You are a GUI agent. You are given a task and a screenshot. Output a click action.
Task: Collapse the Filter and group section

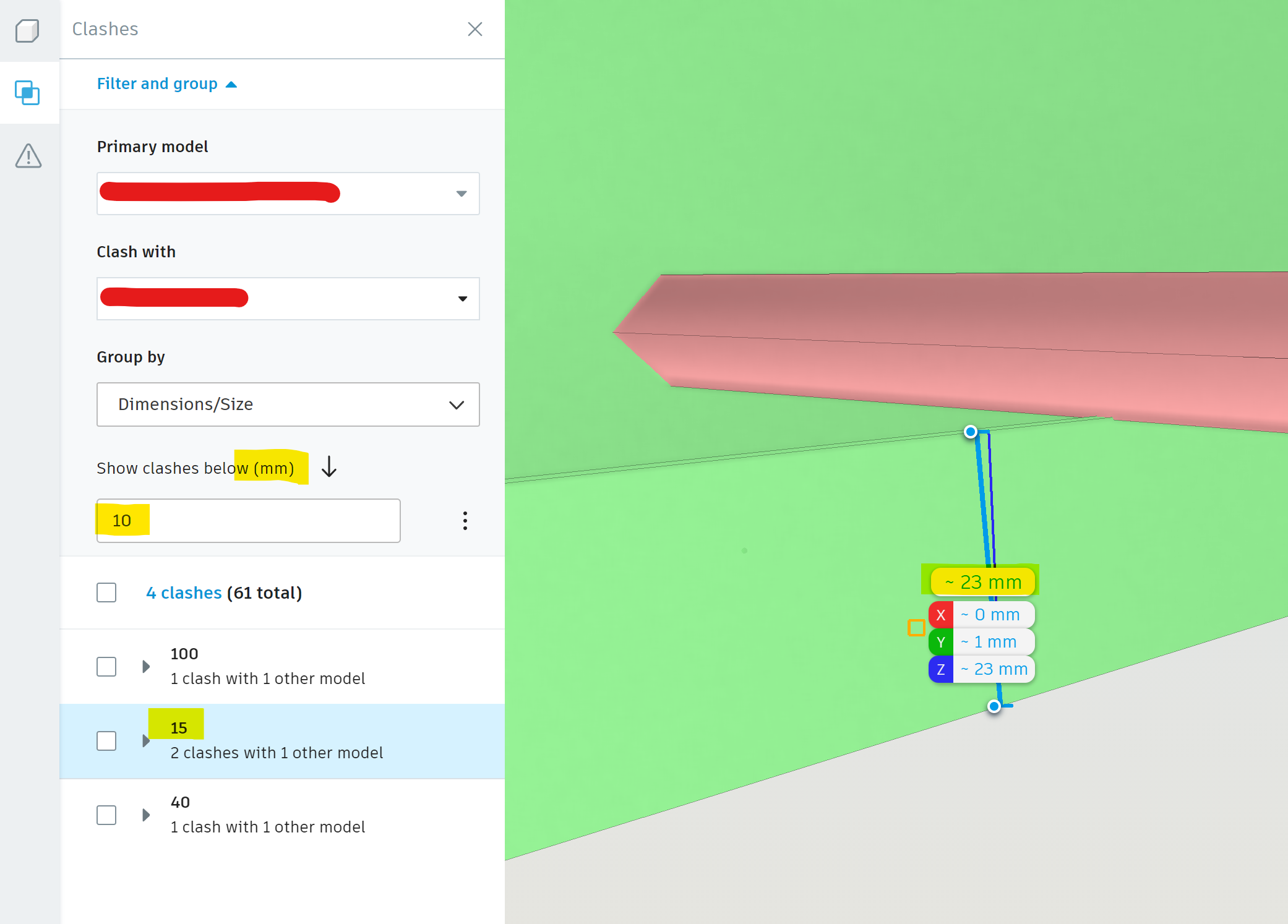(232, 83)
